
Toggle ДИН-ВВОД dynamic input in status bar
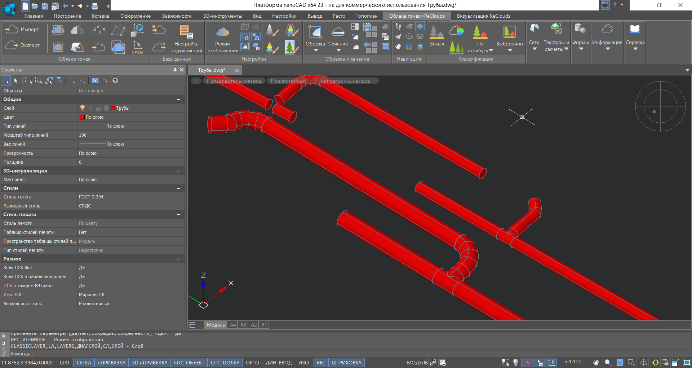279,363
